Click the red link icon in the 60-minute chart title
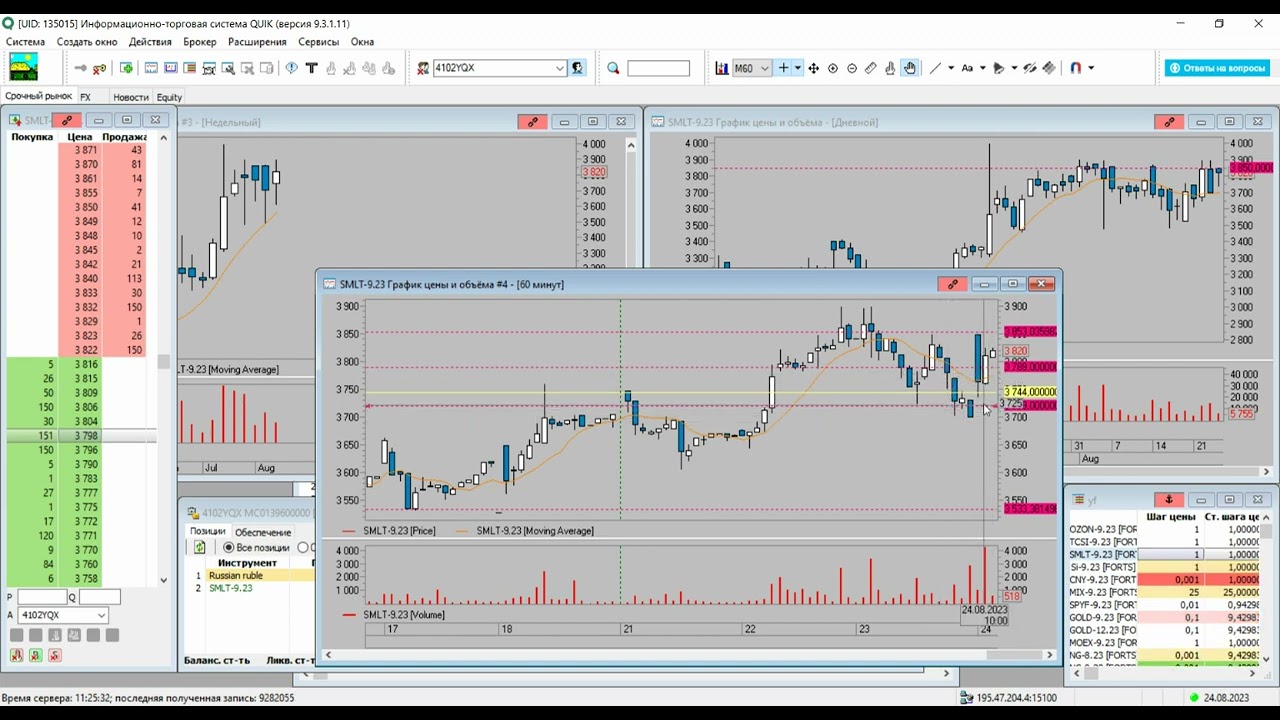The image size is (1280, 720). click(952, 284)
